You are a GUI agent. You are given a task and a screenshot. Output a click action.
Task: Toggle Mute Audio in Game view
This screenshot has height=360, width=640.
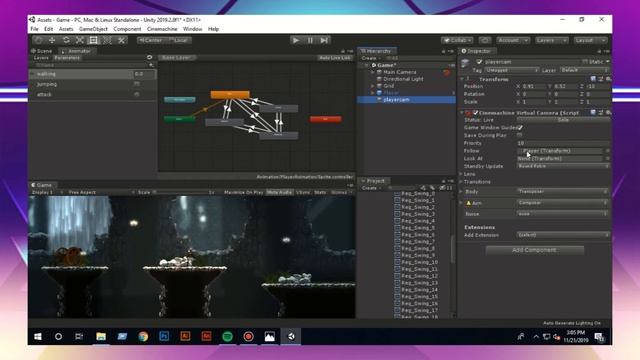click(x=279, y=192)
